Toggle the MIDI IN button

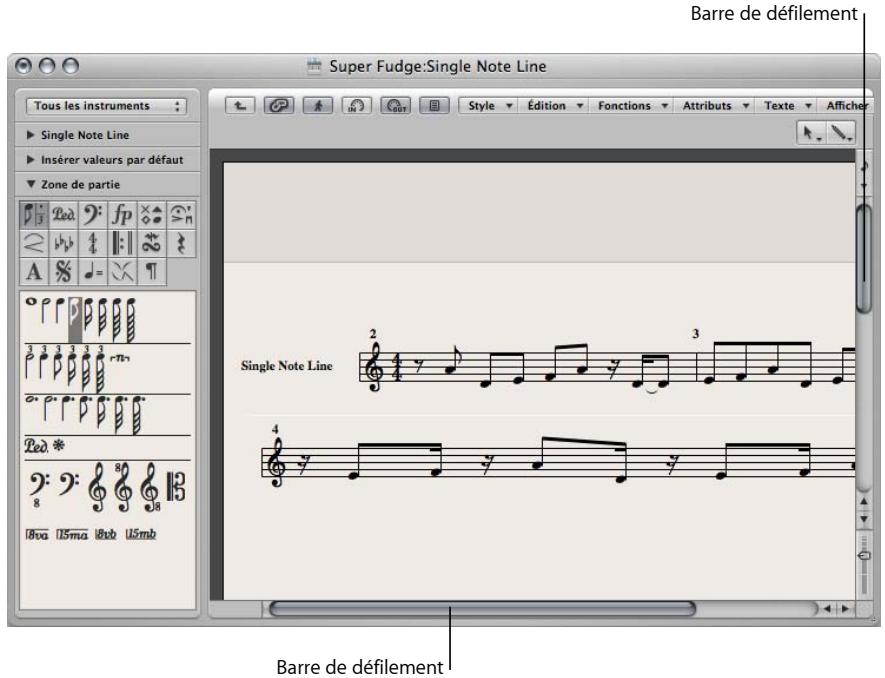point(357,106)
